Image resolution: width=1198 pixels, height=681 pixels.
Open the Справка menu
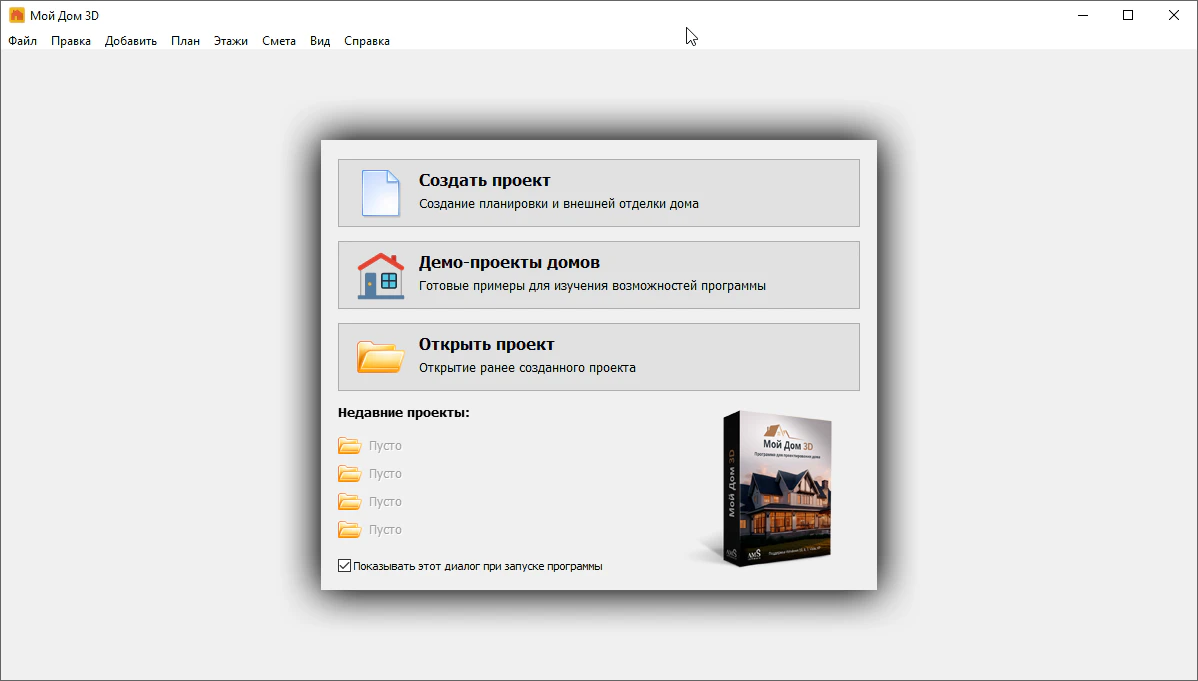(367, 41)
